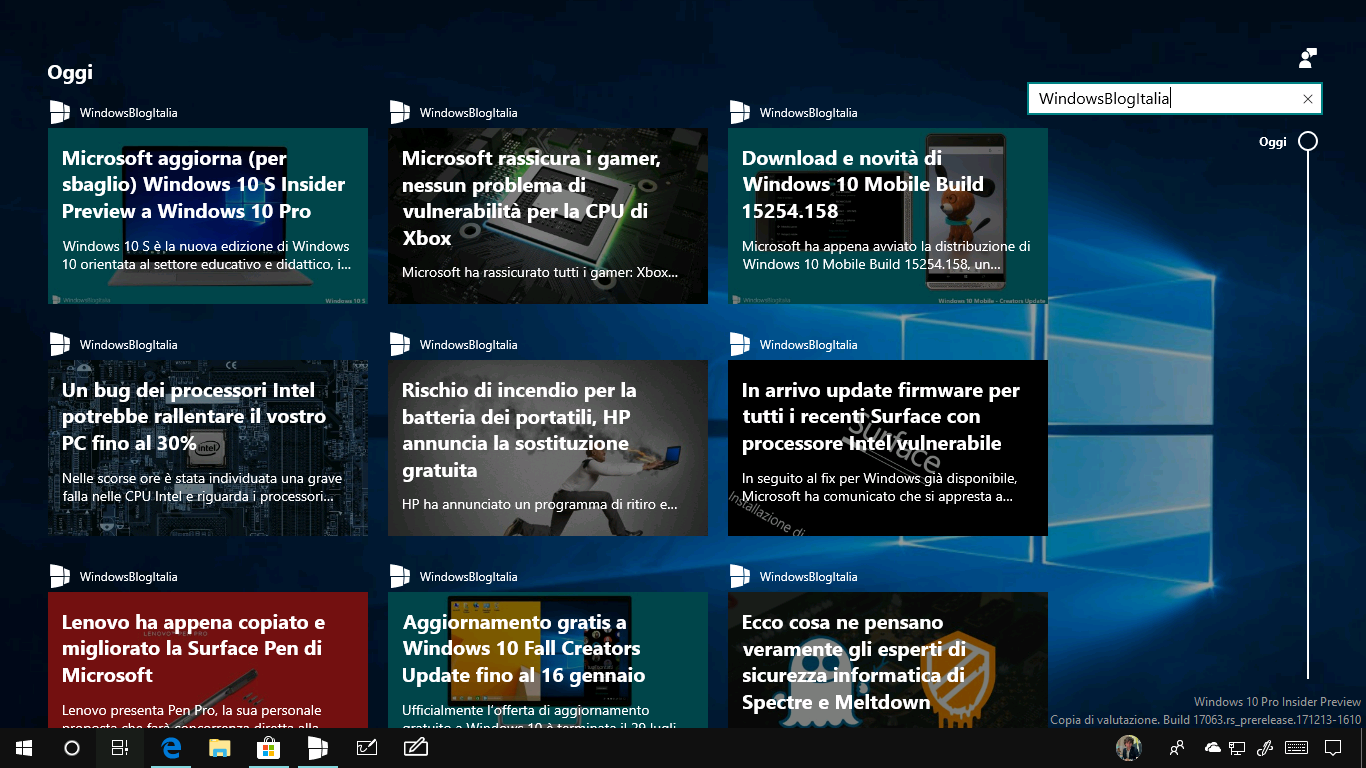Click the vertical timeline slider track

(x=1307, y=415)
